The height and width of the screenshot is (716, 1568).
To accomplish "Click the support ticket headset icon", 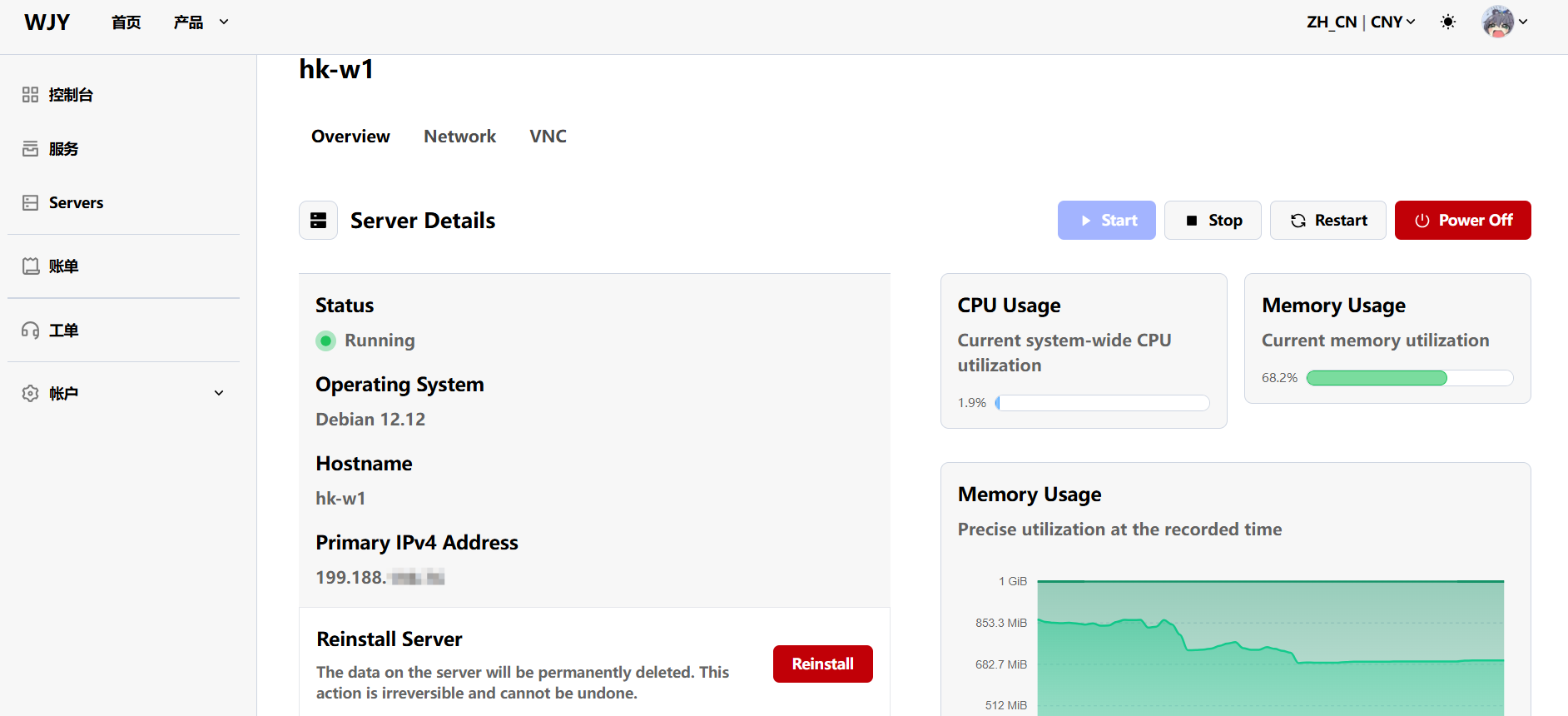I will pos(31,331).
